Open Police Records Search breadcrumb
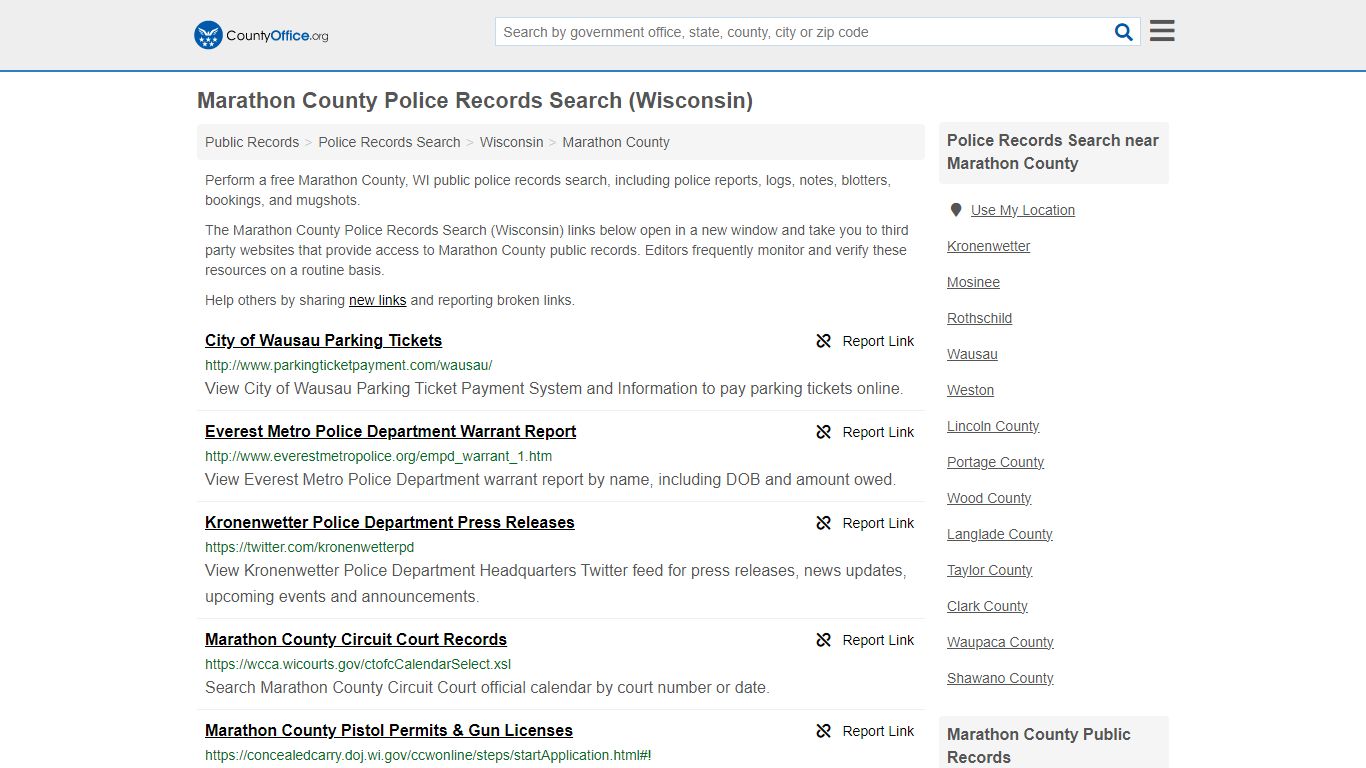Screen dimensions: 1366x768 tap(389, 142)
